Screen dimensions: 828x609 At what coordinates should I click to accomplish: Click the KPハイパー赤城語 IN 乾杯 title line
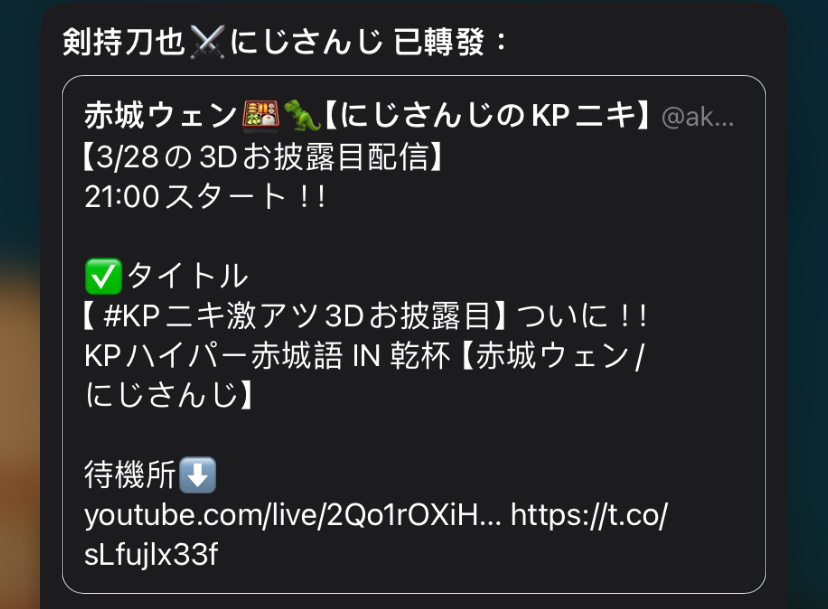(267, 355)
